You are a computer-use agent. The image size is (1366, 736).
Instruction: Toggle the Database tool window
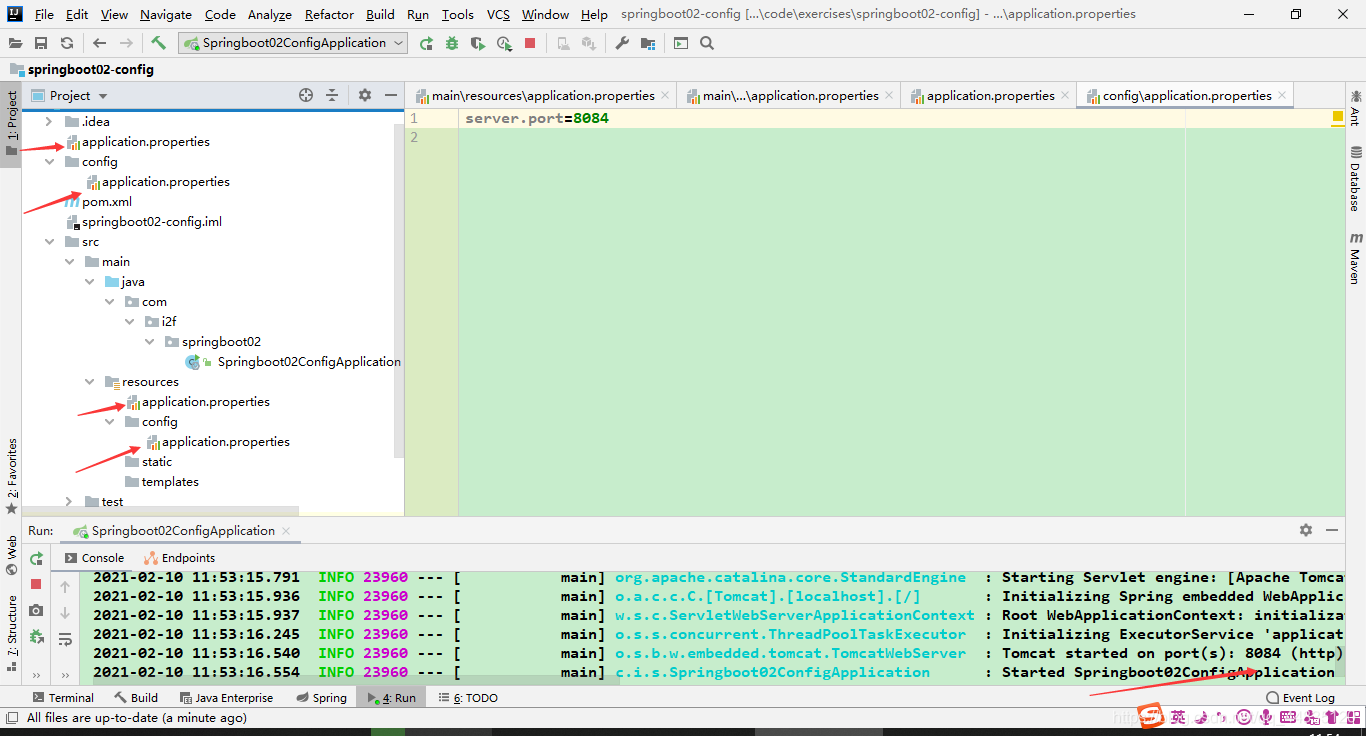pos(1356,178)
